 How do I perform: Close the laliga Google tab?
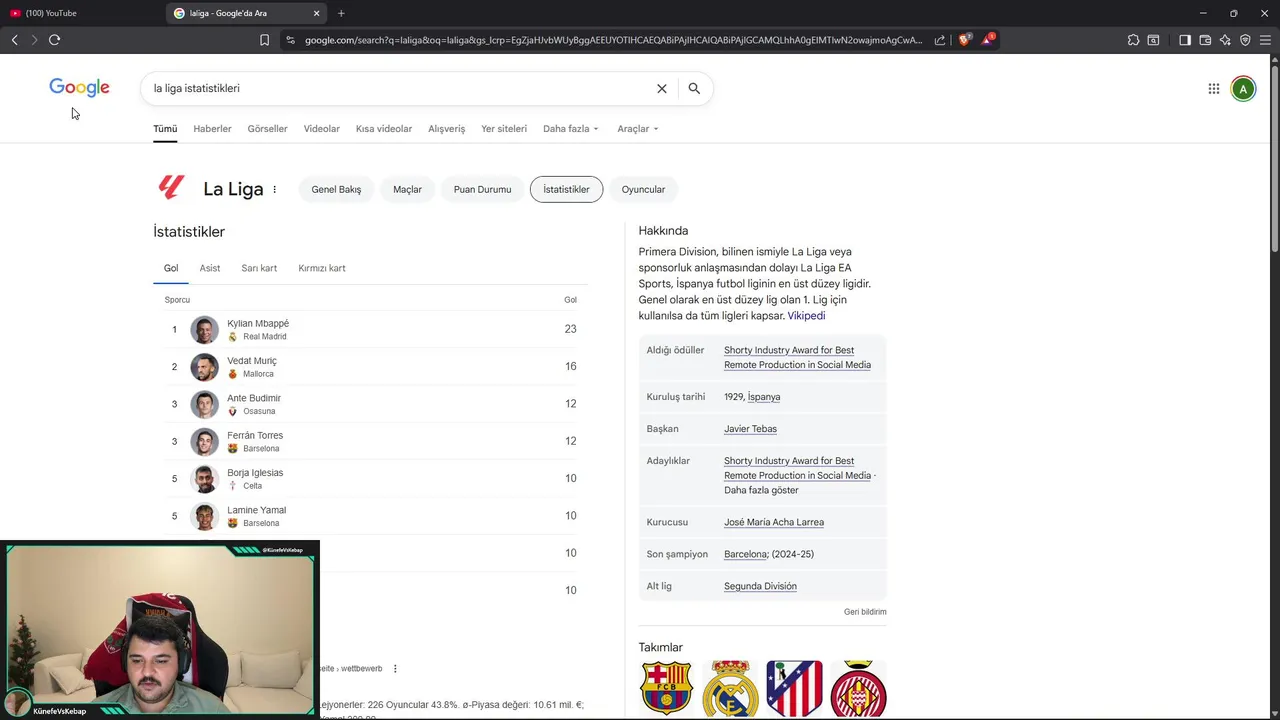coord(316,13)
